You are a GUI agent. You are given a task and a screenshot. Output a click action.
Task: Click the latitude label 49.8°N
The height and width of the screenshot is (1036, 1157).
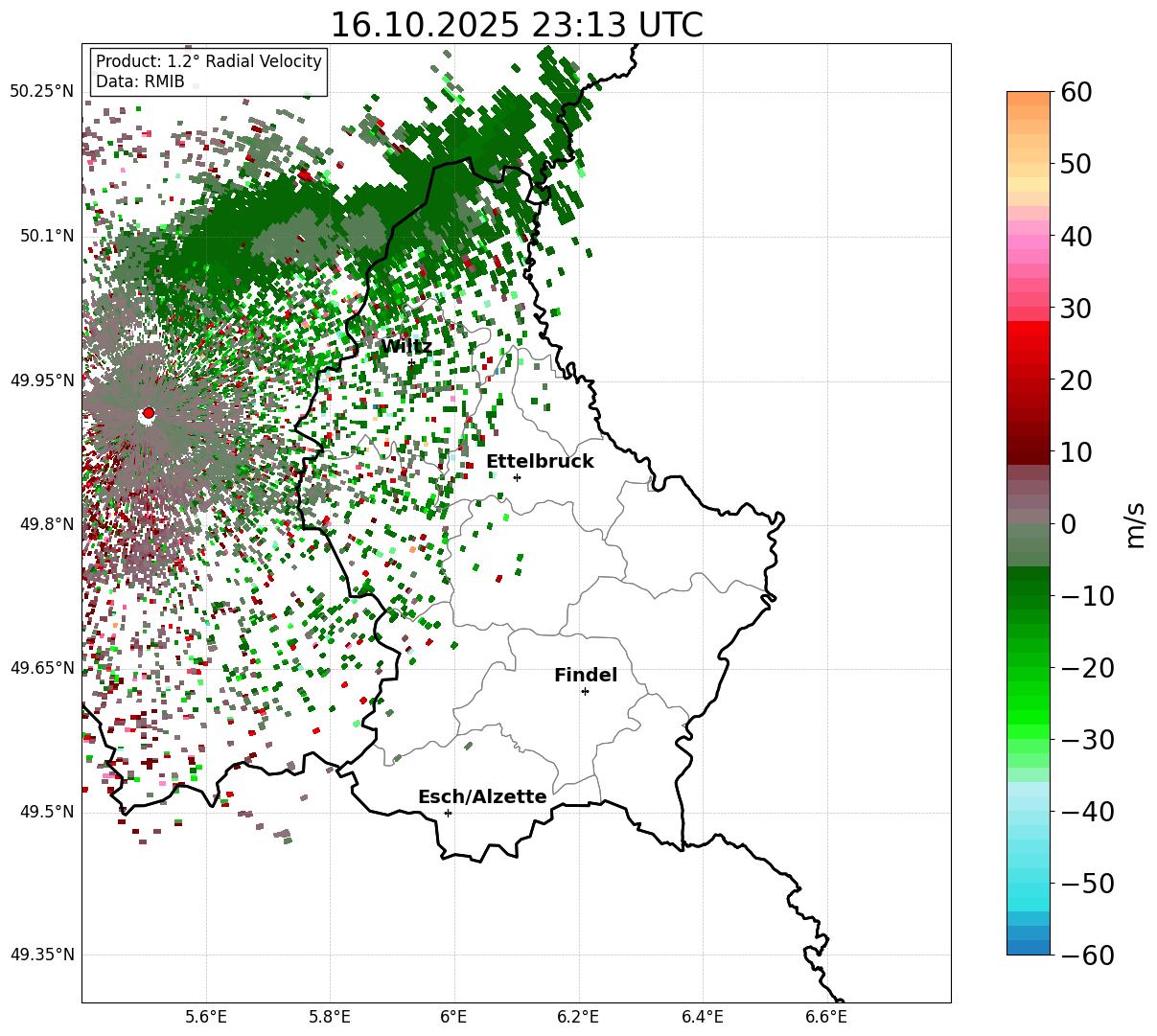coord(46,524)
